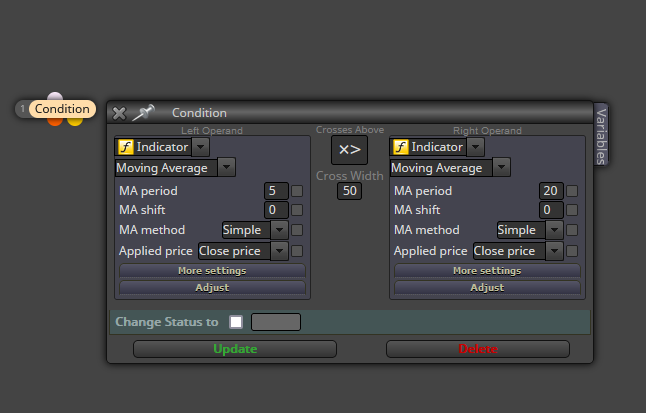
Task: Click the yellow output dot under Condition node
Action: tap(75, 121)
